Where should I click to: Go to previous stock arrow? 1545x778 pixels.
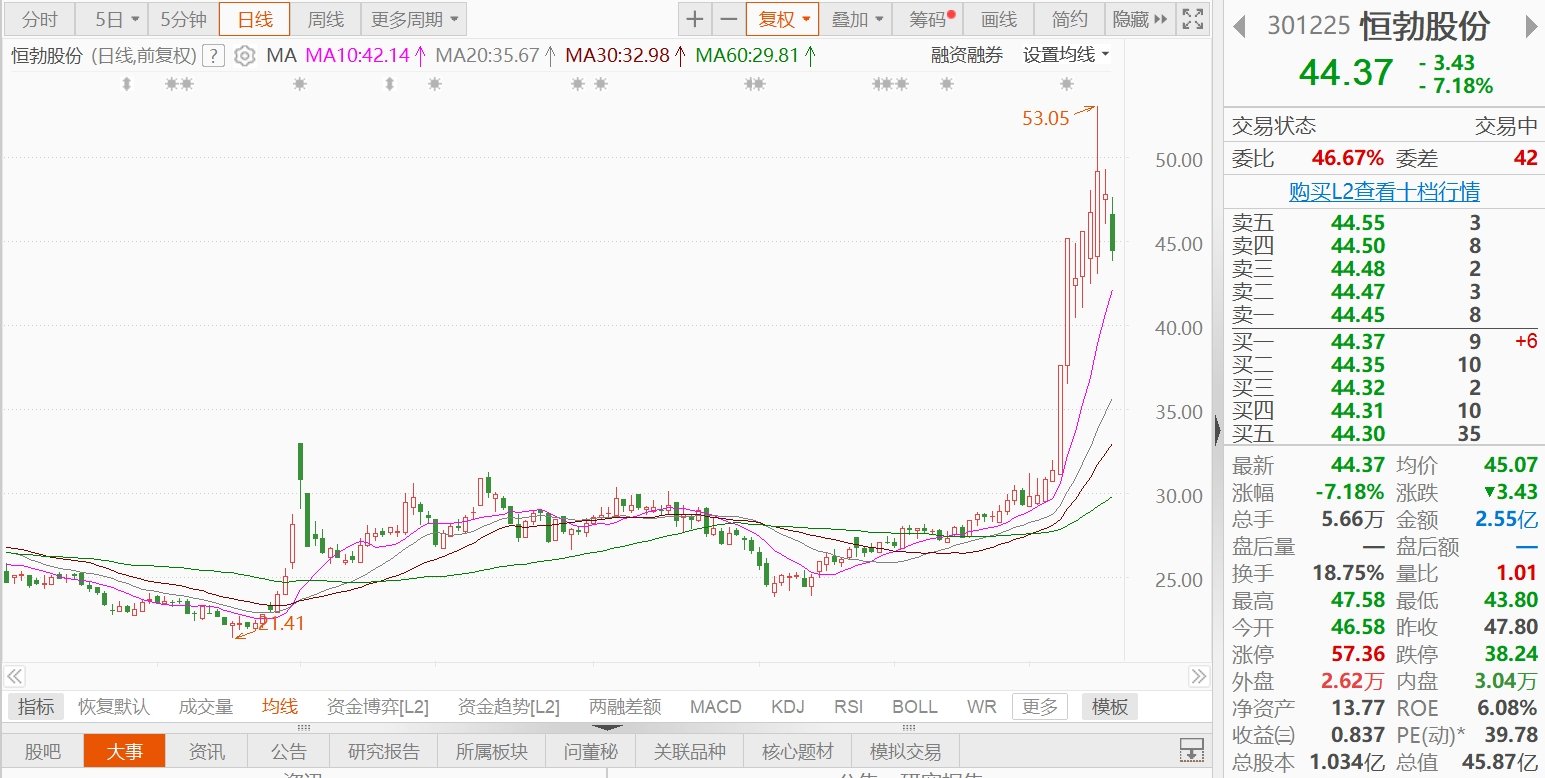1239,25
